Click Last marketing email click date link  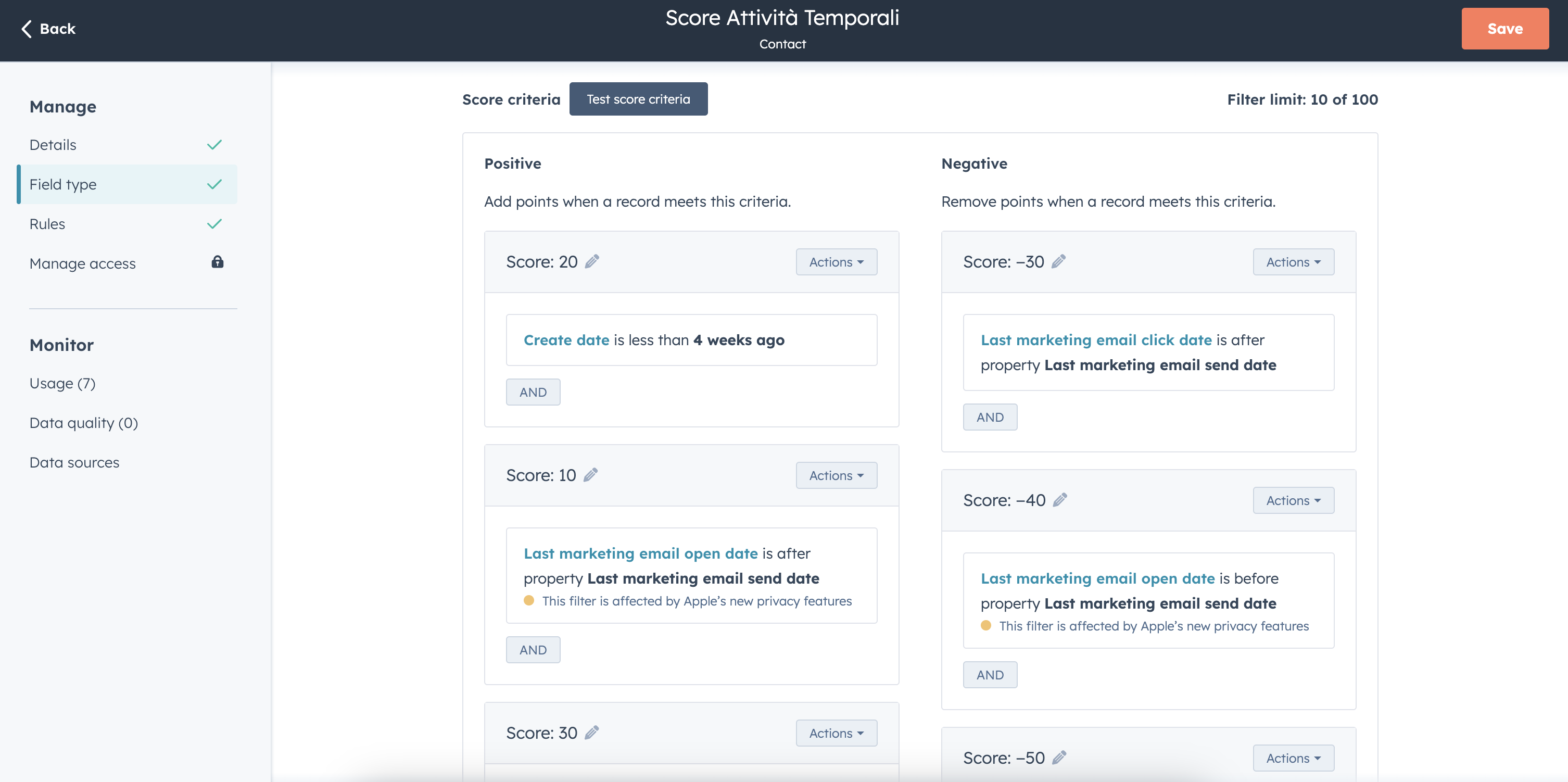[1096, 340]
